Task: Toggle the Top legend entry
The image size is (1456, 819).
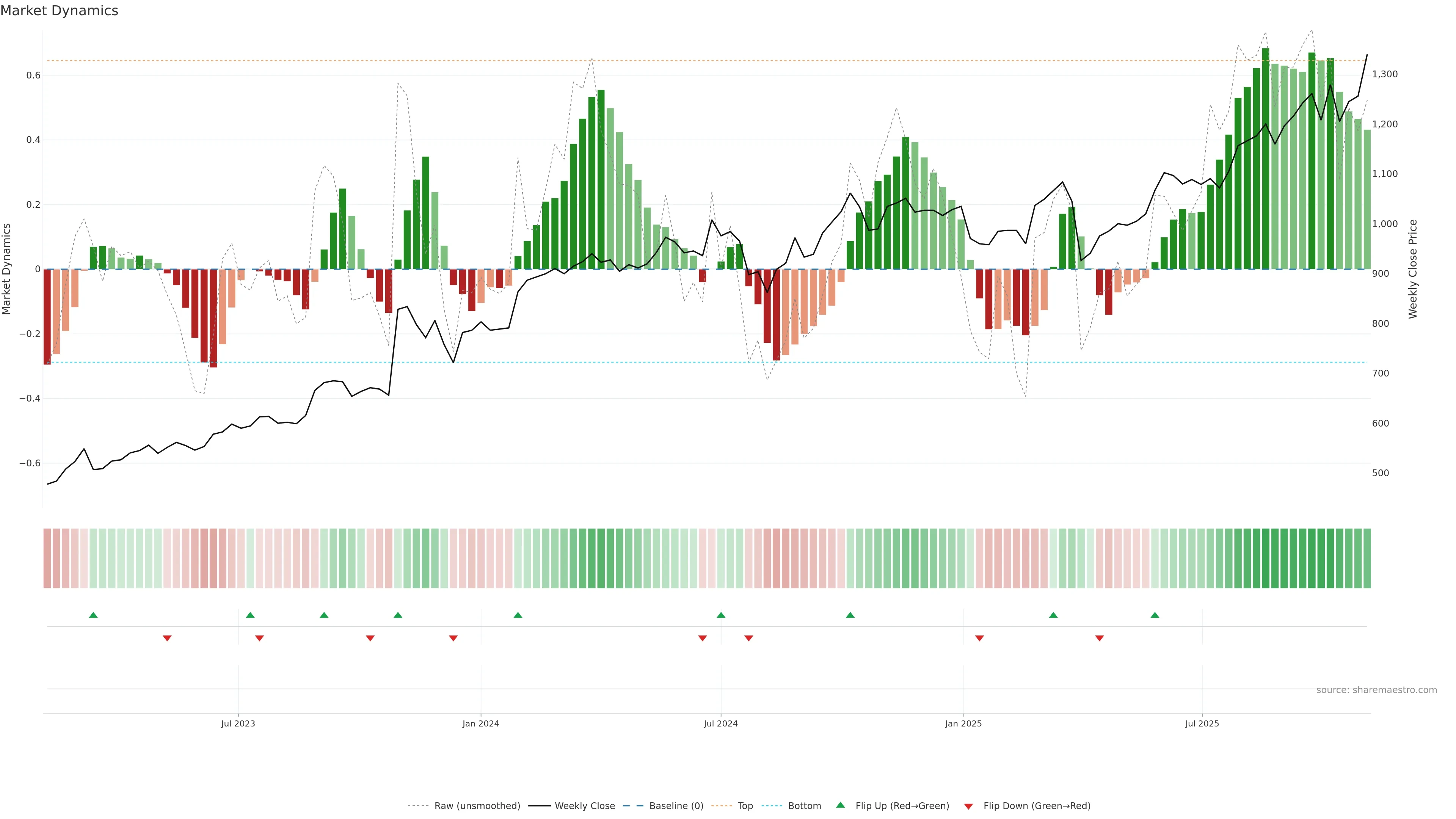Action: point(745,806)
